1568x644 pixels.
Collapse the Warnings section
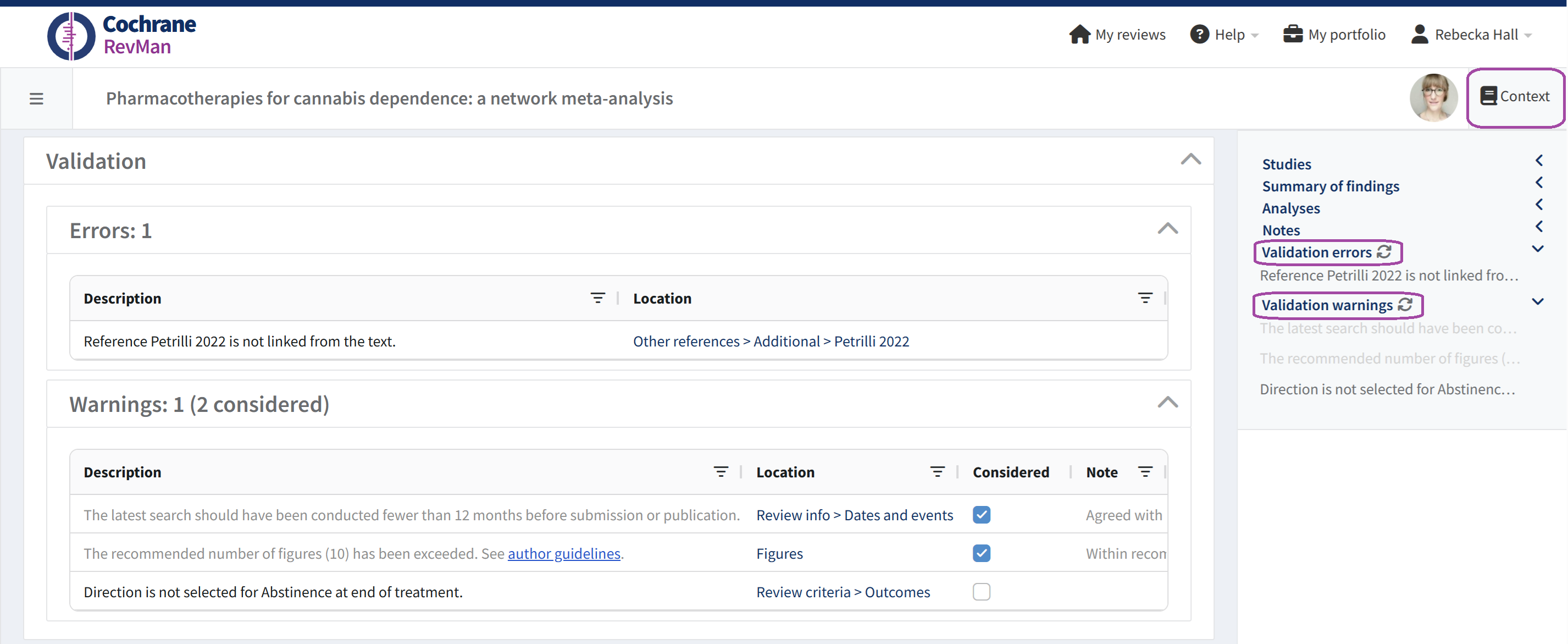coord(1167,403)
